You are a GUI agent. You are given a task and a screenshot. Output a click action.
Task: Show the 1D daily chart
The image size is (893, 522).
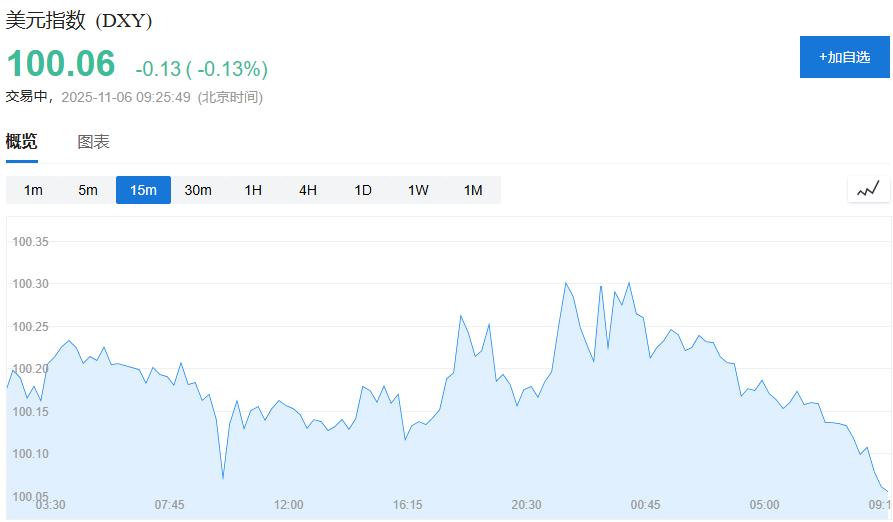coord(363,190)
